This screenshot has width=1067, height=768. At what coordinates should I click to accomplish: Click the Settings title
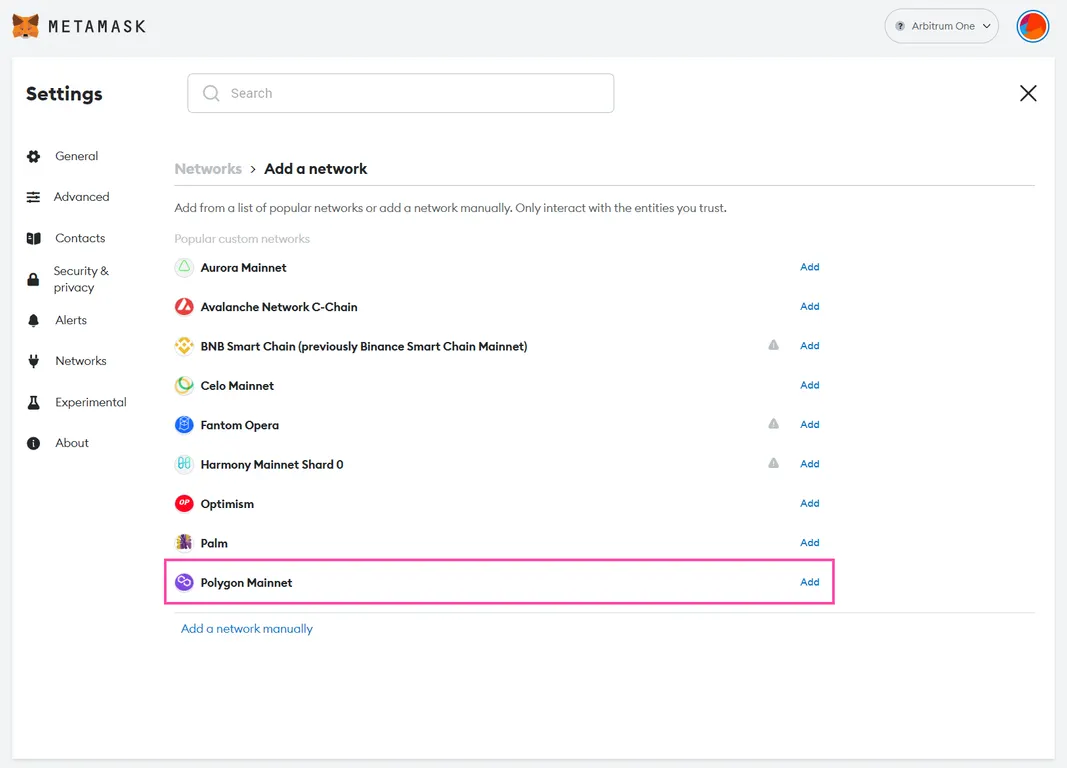[x=64, y=94]
